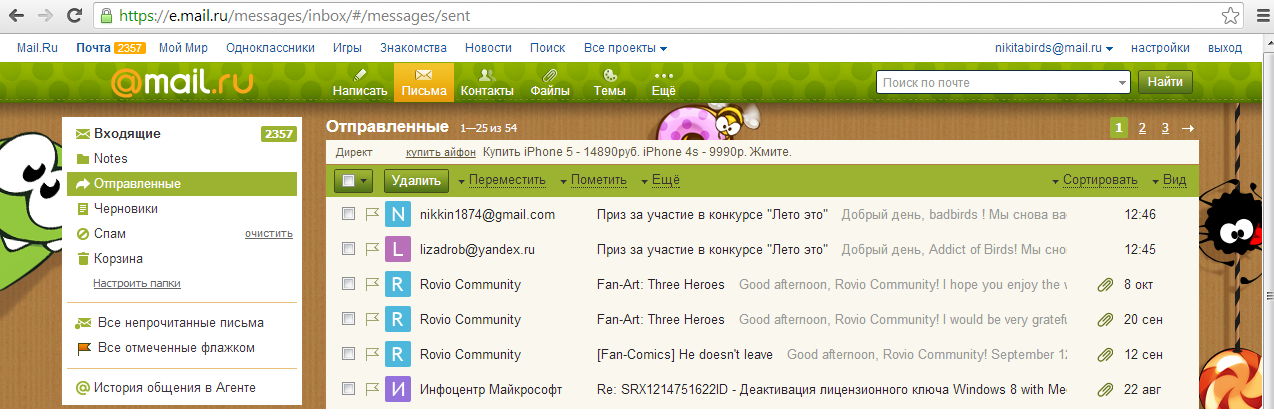1274x420 pixels.
Task: Click the R avatar on the 12 сен message
Action: click(x=398, y=354)
